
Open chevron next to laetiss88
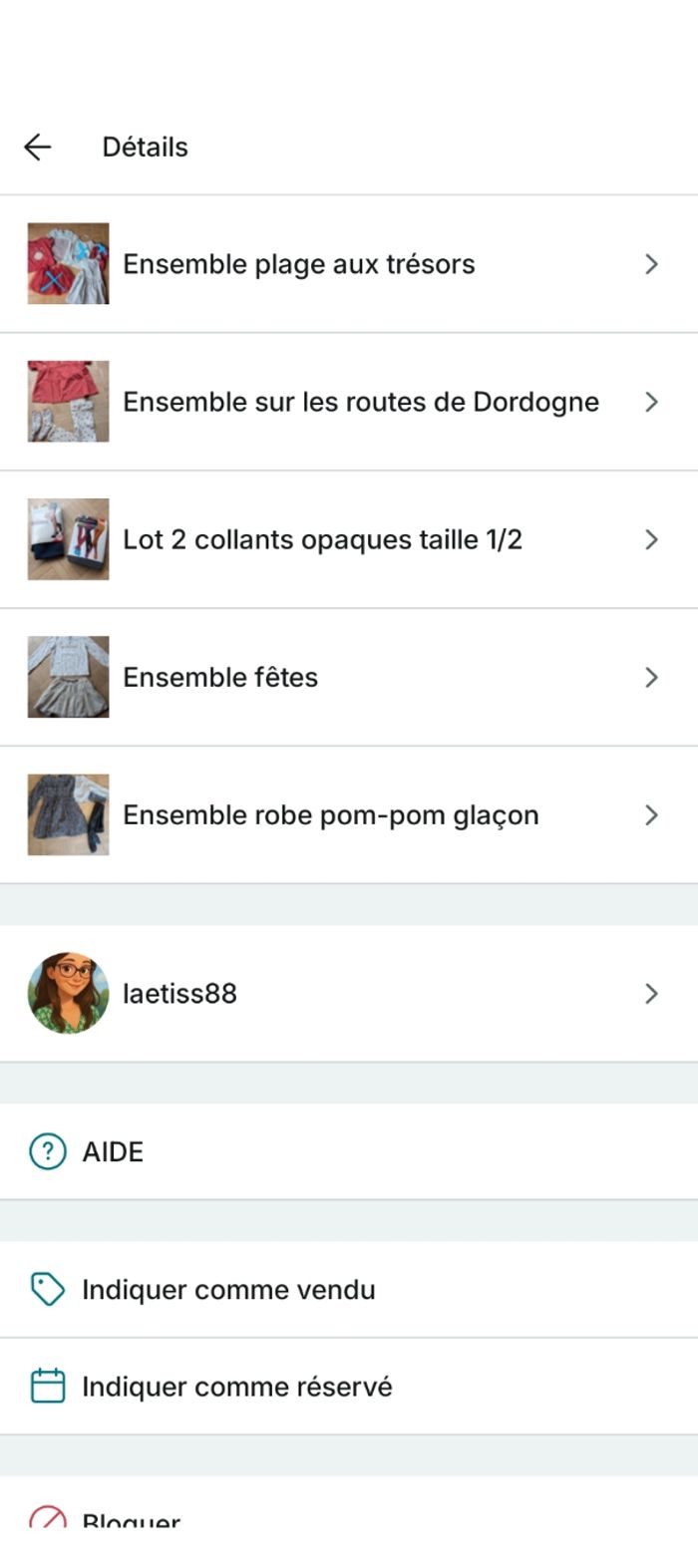click(651, 993)
